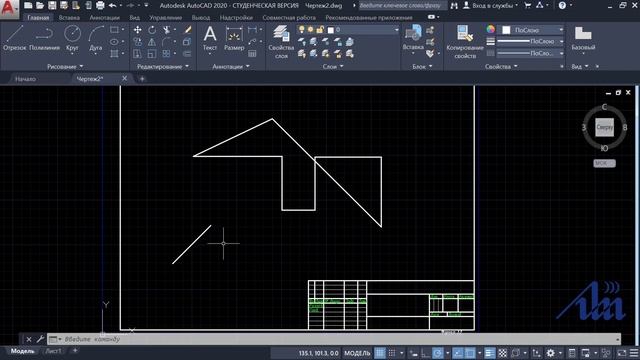Click the Базовый view icon
This screenshot has height=360, width=640.
pos(583,38)
